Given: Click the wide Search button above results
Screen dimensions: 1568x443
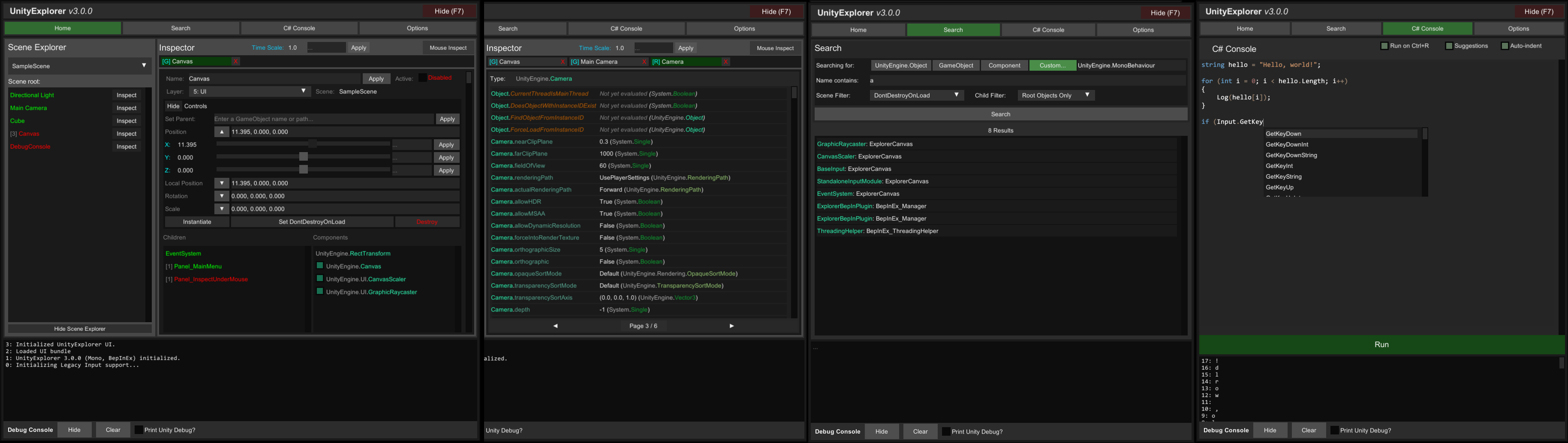Looking at the screenshot, I should (x=1001, y=114).
